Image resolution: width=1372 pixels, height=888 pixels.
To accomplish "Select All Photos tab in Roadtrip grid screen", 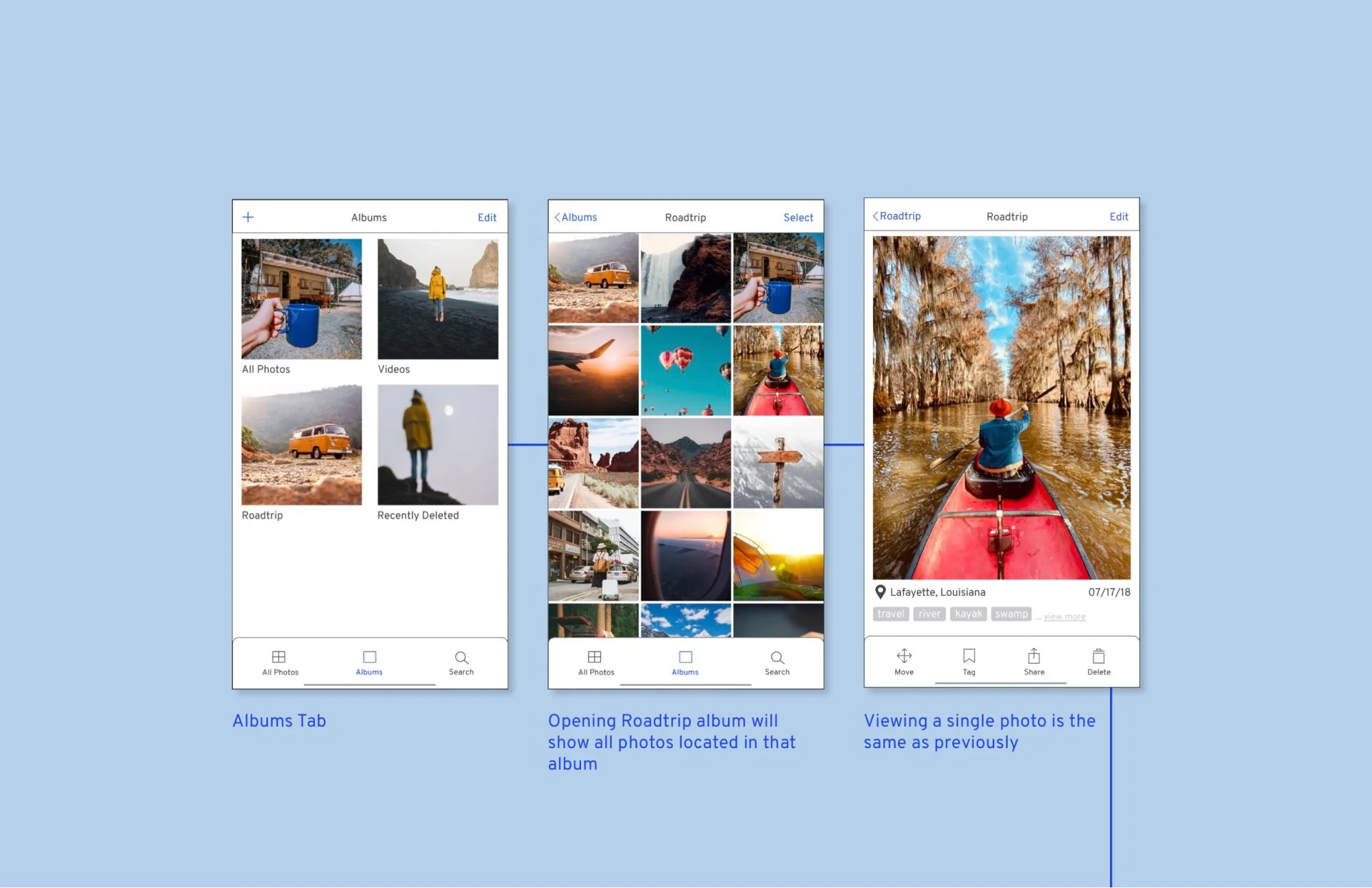I will 595,663.
